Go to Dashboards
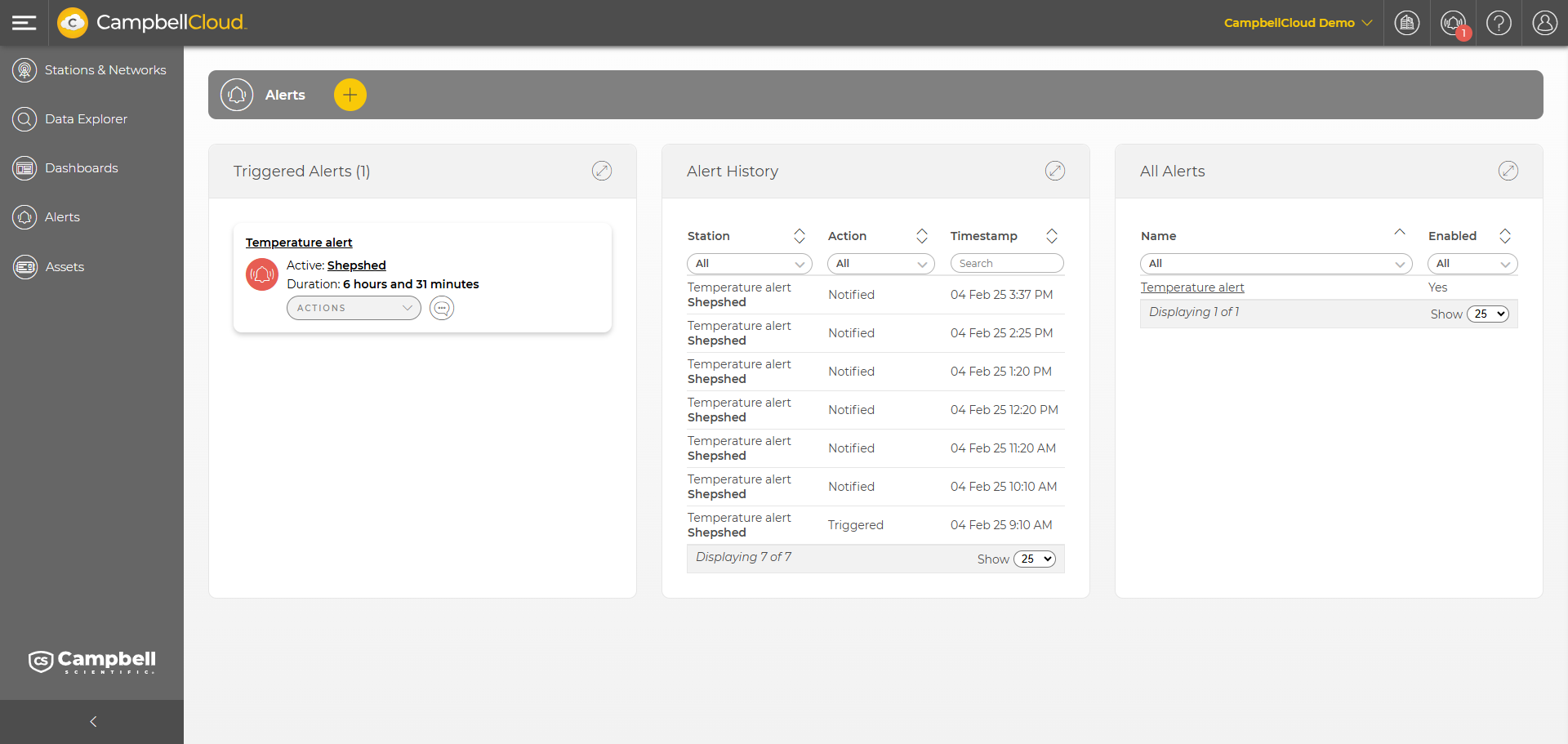Image resolution: width=1568 pixels, height=744 pixels. pyautogui.click(x=82, y=168)
